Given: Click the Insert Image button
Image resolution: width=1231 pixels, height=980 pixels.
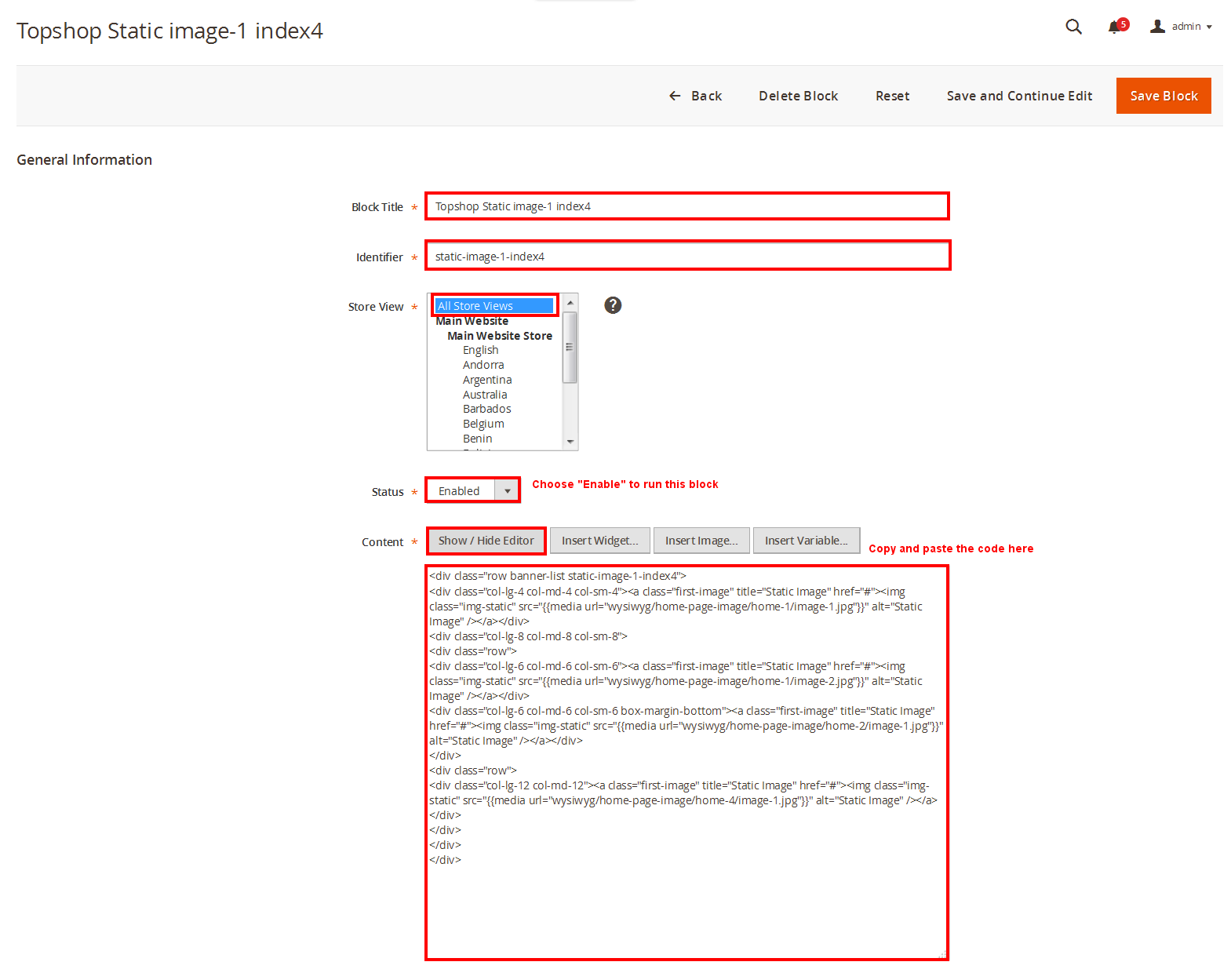Looking at the screenshot, I should 701,541.
